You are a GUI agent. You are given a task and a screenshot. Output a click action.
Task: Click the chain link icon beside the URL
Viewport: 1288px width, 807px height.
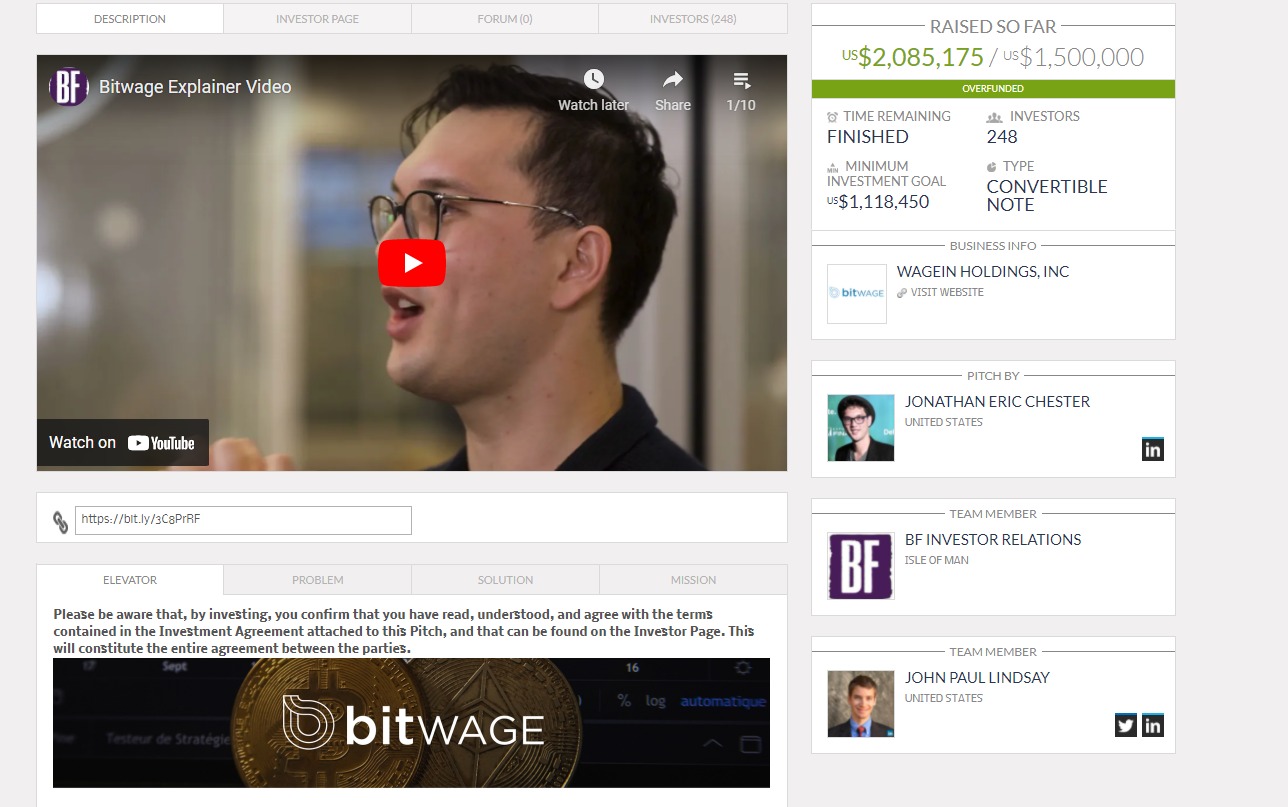pyautogui.click(x=60, y=519)
